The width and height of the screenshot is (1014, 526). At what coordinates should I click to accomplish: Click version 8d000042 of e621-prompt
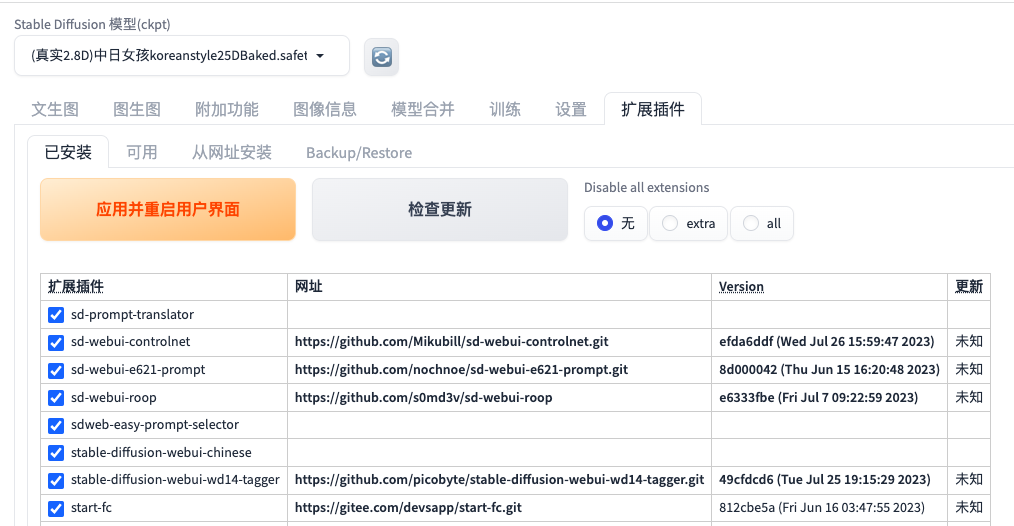click(x=829, y=369)
